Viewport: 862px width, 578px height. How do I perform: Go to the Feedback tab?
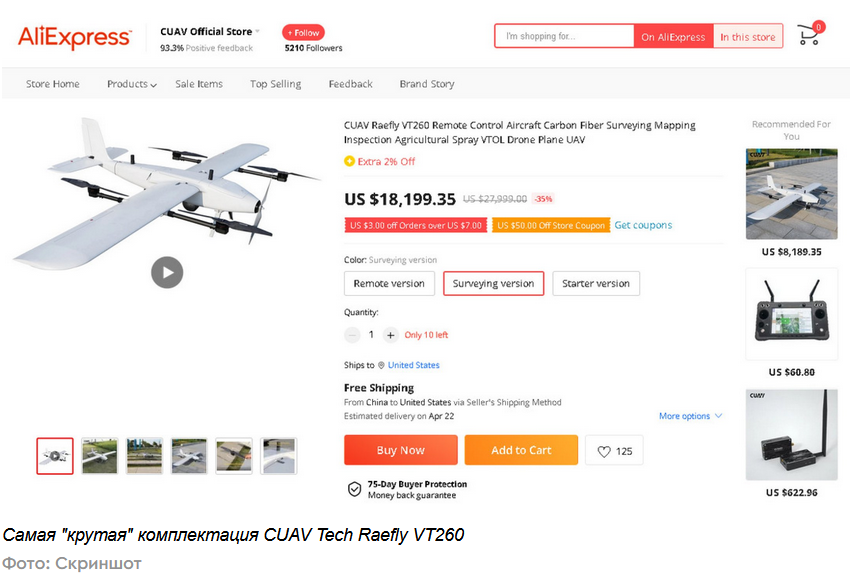[x=351, y=84]
